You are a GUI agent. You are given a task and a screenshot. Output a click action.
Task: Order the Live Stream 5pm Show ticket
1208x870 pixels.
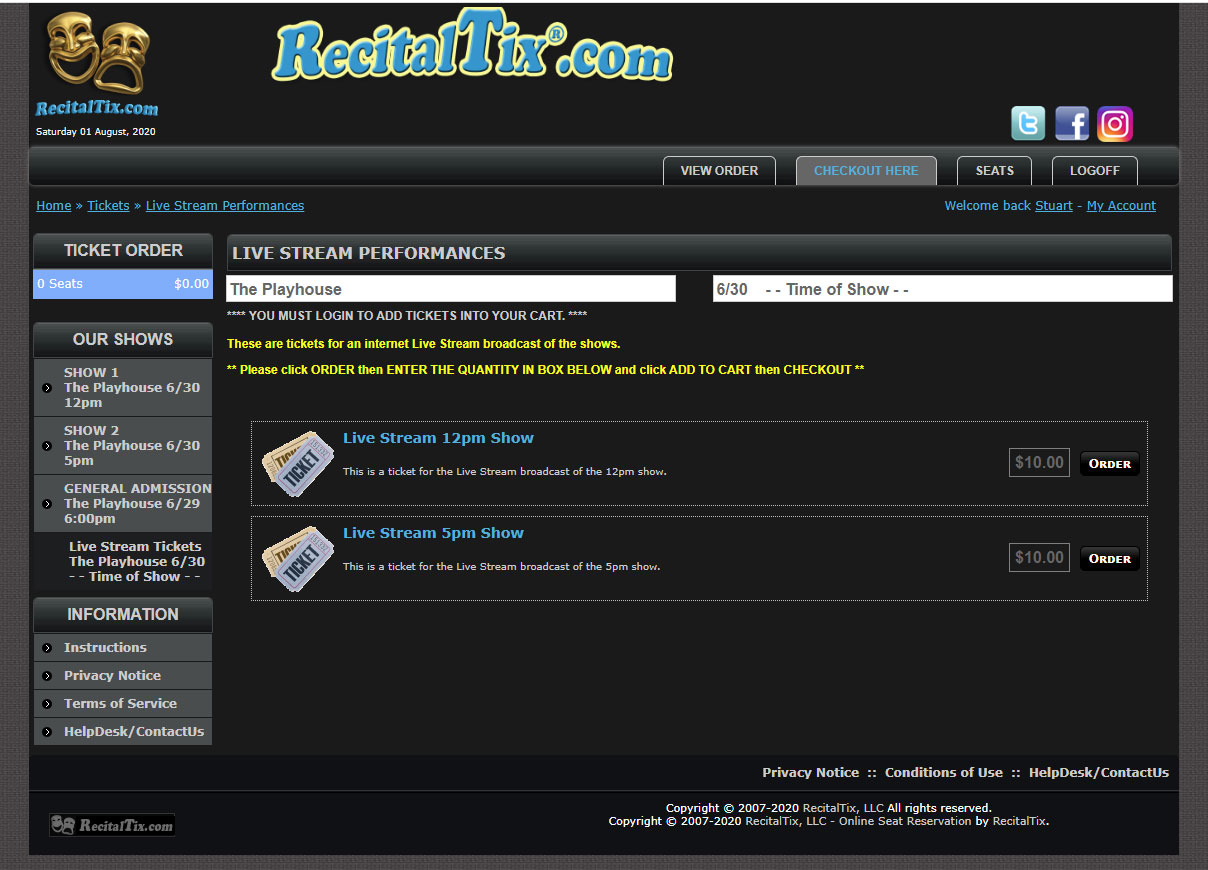coord(1110,559)
